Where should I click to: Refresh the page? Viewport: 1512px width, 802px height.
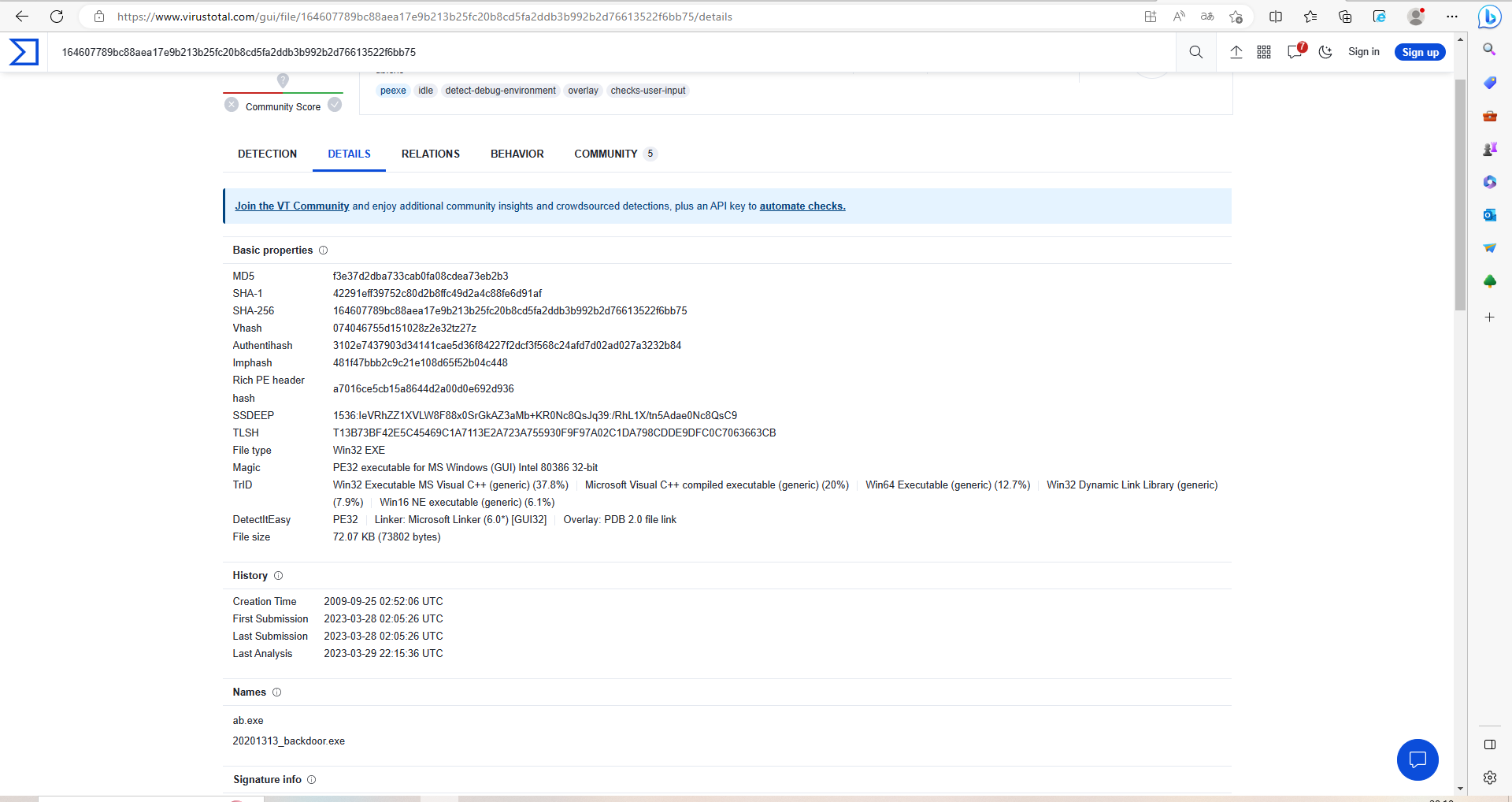(x=57, y=17)
